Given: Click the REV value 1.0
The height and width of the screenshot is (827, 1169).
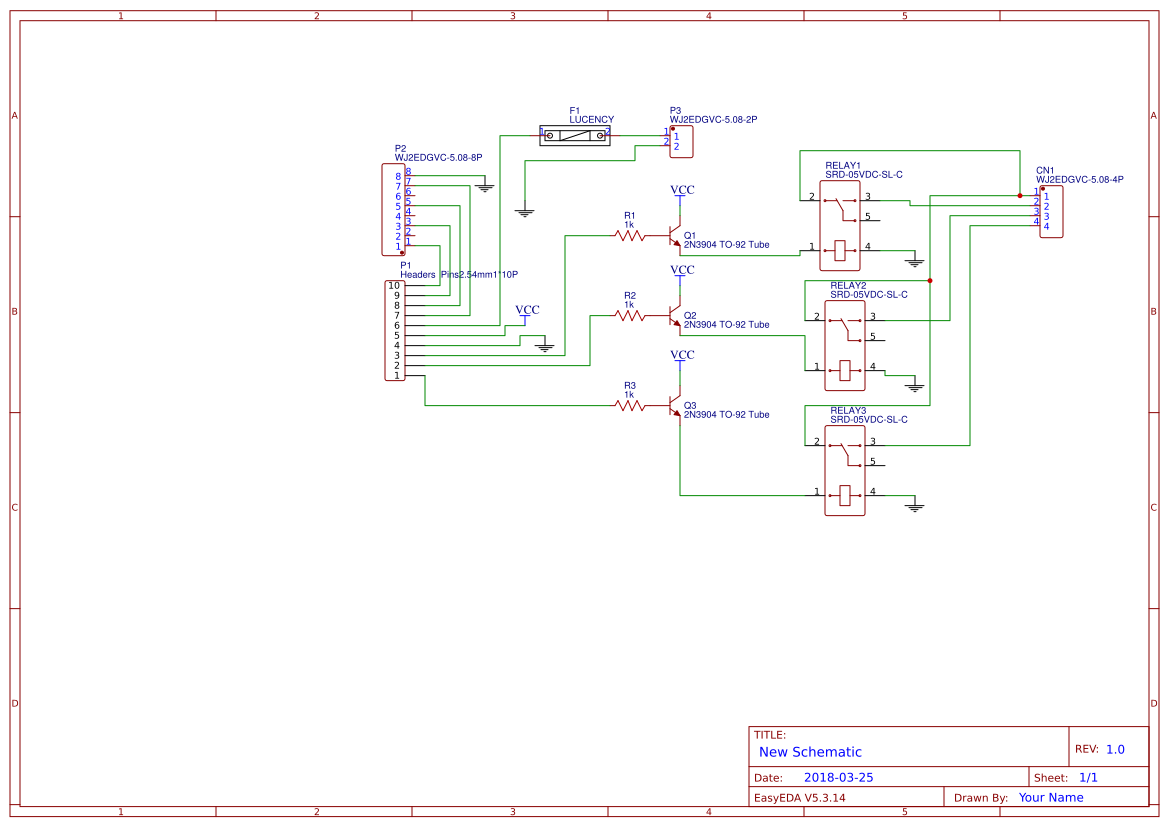Looking at the screenshot, I should [1115, 749].
